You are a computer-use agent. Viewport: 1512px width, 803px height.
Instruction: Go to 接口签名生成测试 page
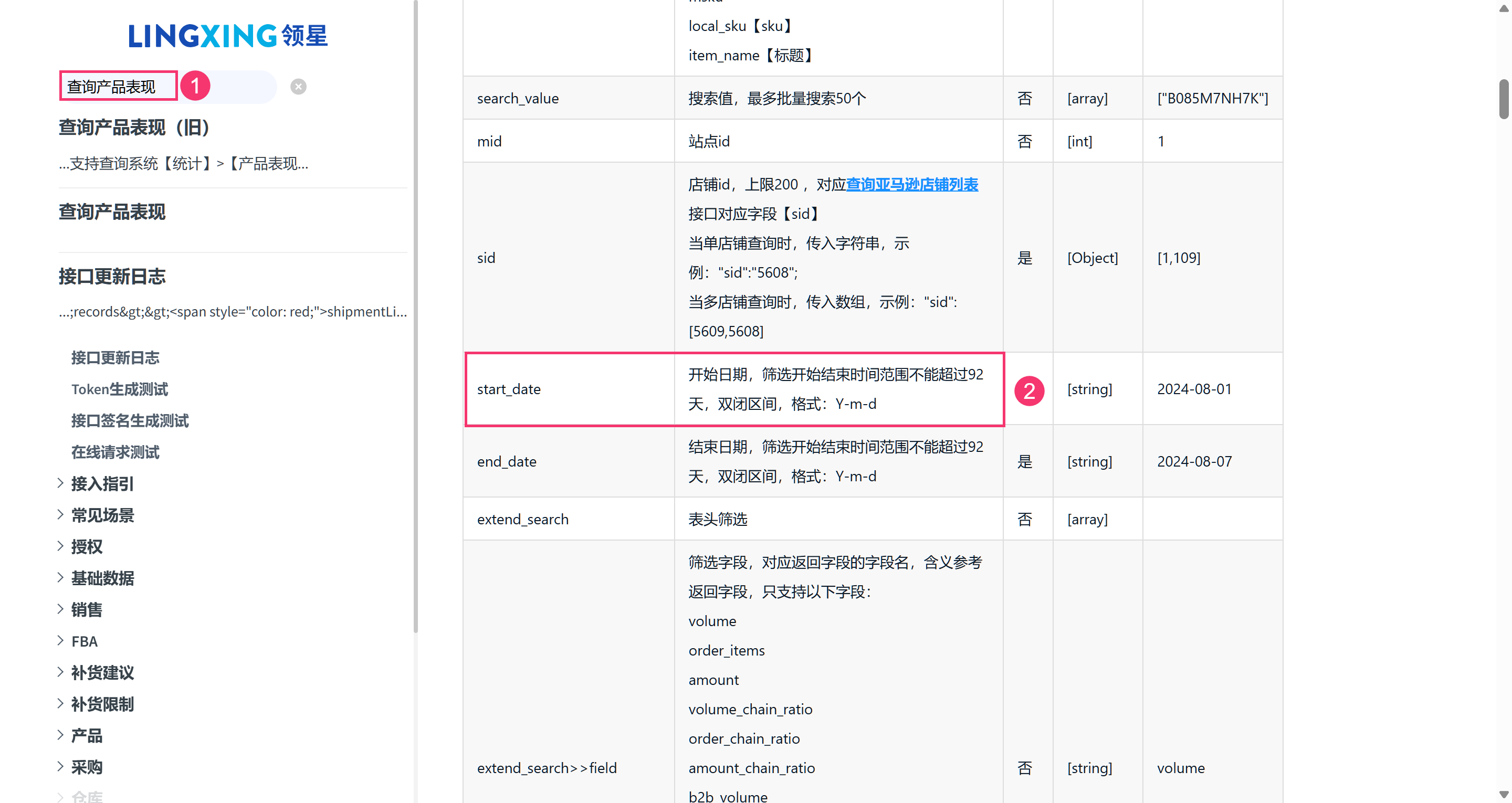[130, 420]
